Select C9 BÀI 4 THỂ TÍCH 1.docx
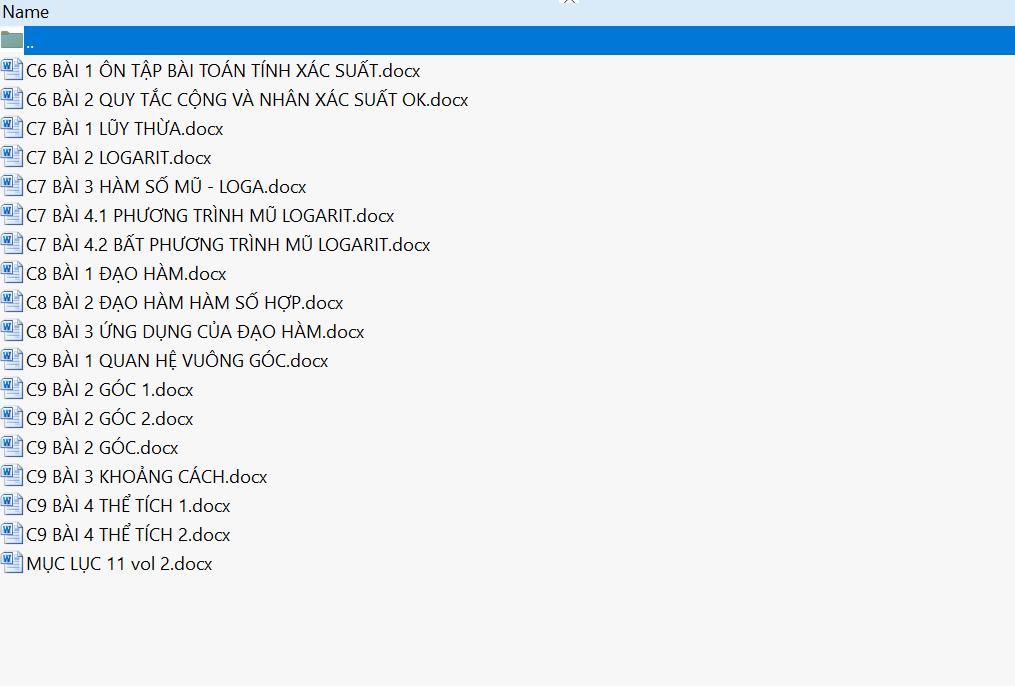 tap(128, 506)
